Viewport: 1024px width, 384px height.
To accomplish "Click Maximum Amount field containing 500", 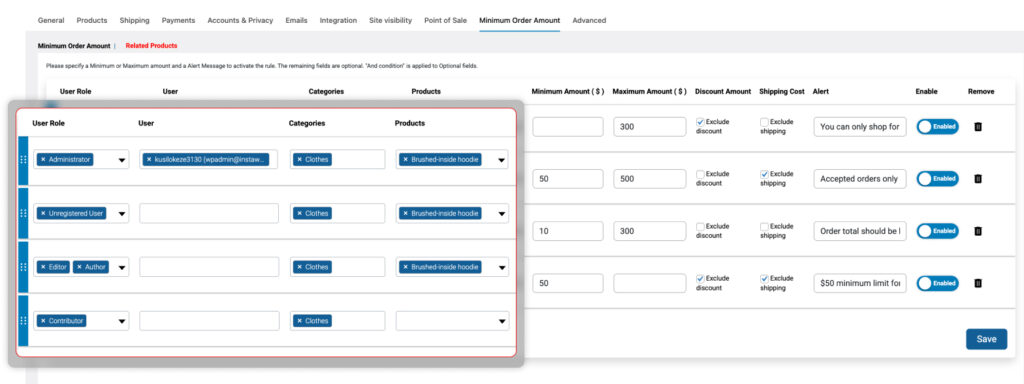I will (650, 179).
